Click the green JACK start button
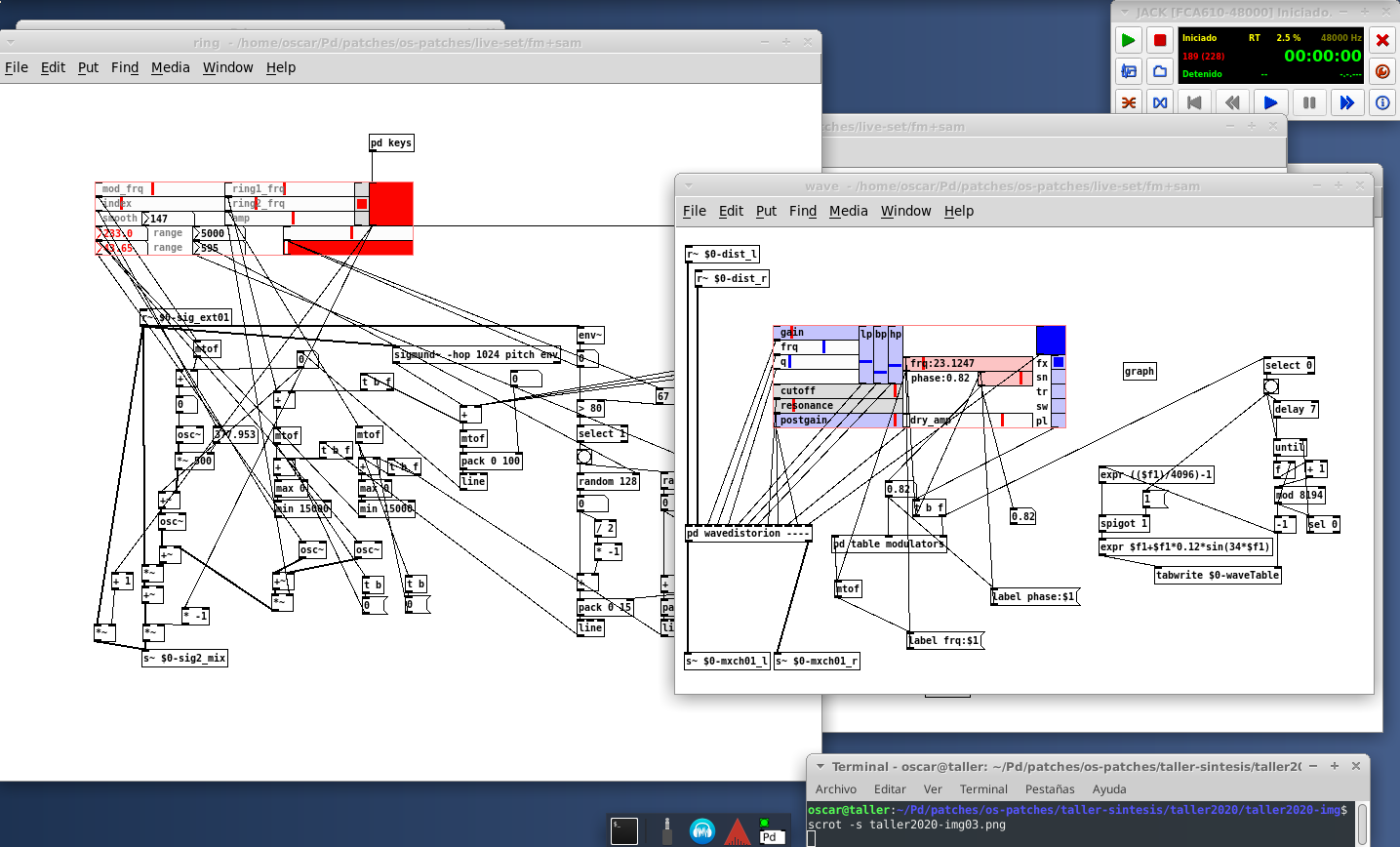The height and width of the screenshot is (847, 1400). [x=1129, y=40]
